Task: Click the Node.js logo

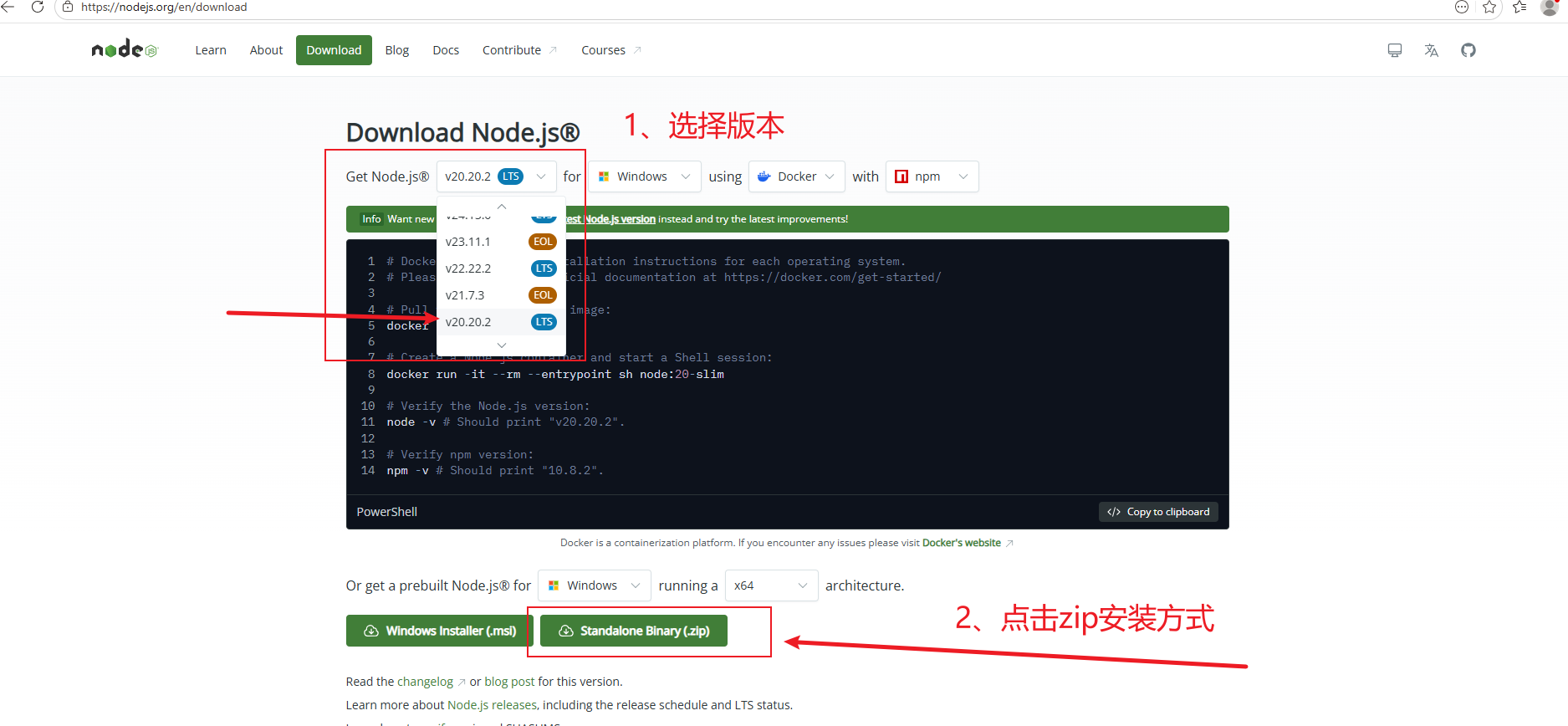Action: tap(125, 50)
